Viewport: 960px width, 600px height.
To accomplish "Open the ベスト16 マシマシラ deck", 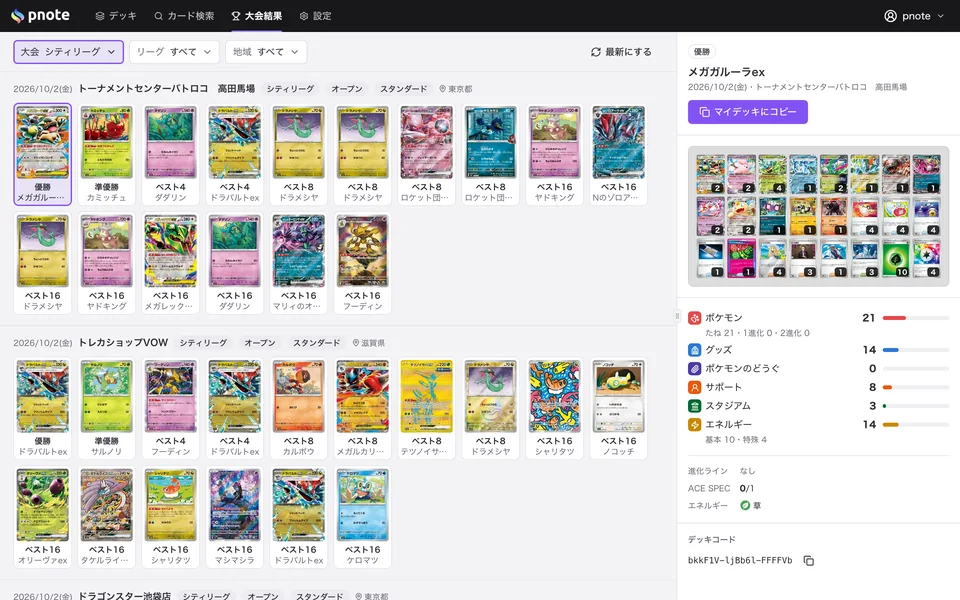I will click(x=234, y=517).
